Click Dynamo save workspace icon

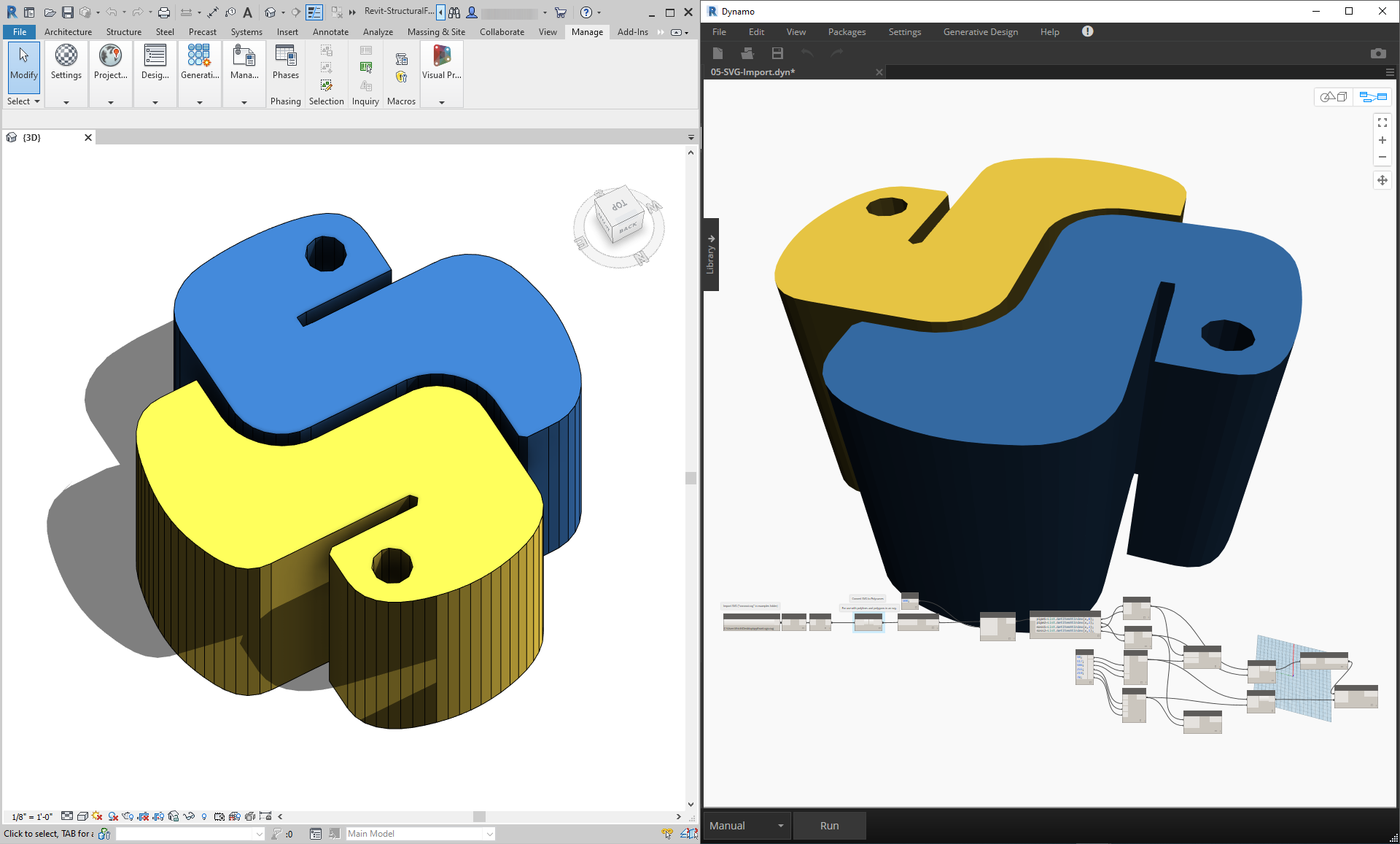pyautogui.click(x=777, y=53)
